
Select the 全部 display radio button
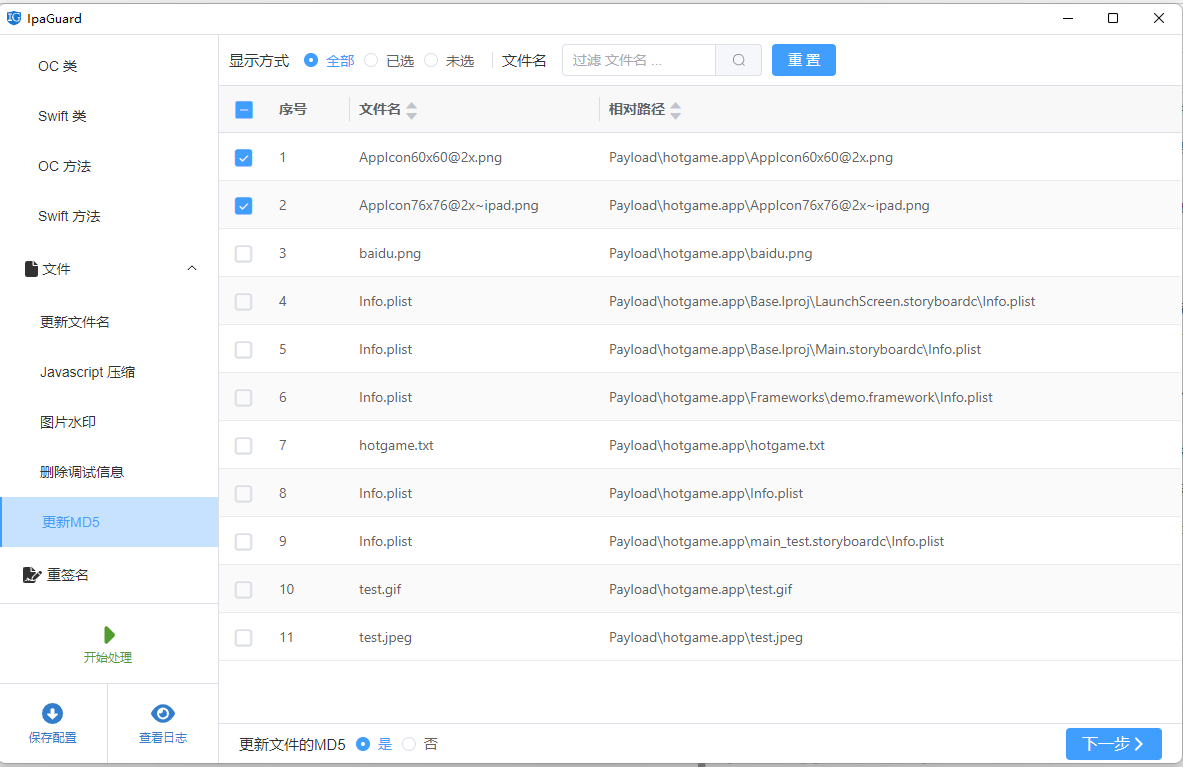coord(311,60)
